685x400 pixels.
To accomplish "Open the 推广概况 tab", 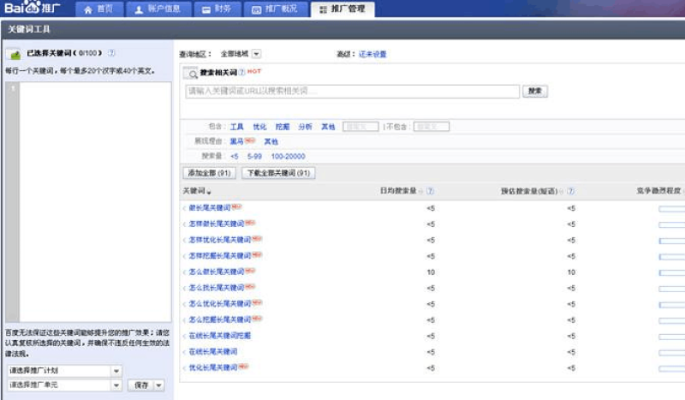I will (276, 9).
